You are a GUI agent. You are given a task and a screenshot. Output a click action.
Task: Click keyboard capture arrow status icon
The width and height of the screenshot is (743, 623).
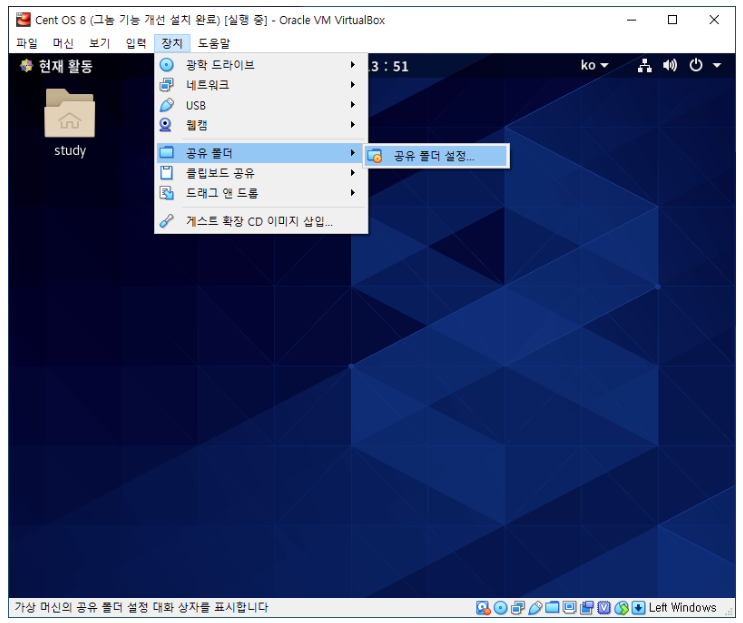[638, 608]
